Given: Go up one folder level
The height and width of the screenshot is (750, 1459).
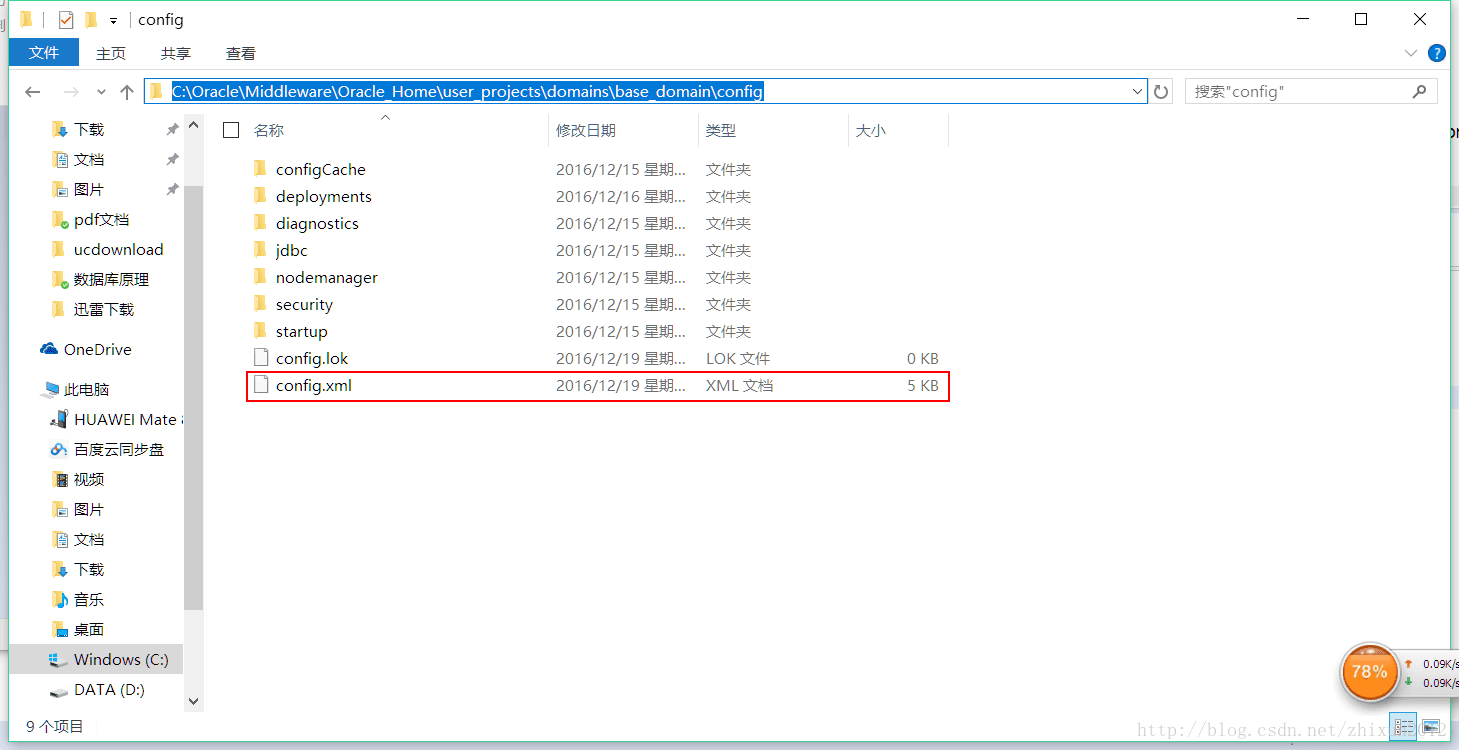Looking at the screenshot, I should 126,92.
